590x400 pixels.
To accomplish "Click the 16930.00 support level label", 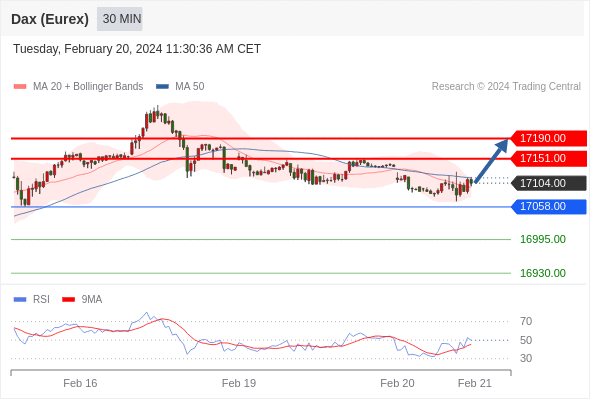I will 543,273.
